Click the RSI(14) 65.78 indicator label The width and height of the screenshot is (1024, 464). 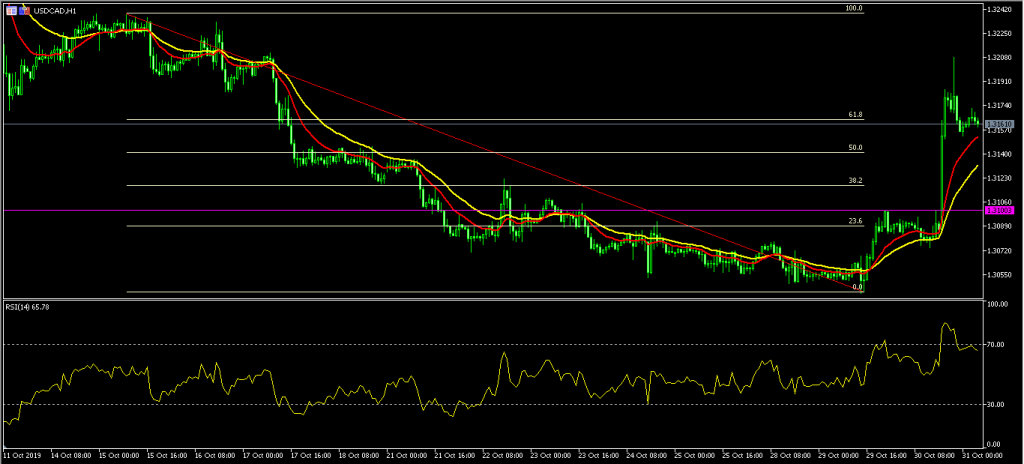[x=28, y=306]
